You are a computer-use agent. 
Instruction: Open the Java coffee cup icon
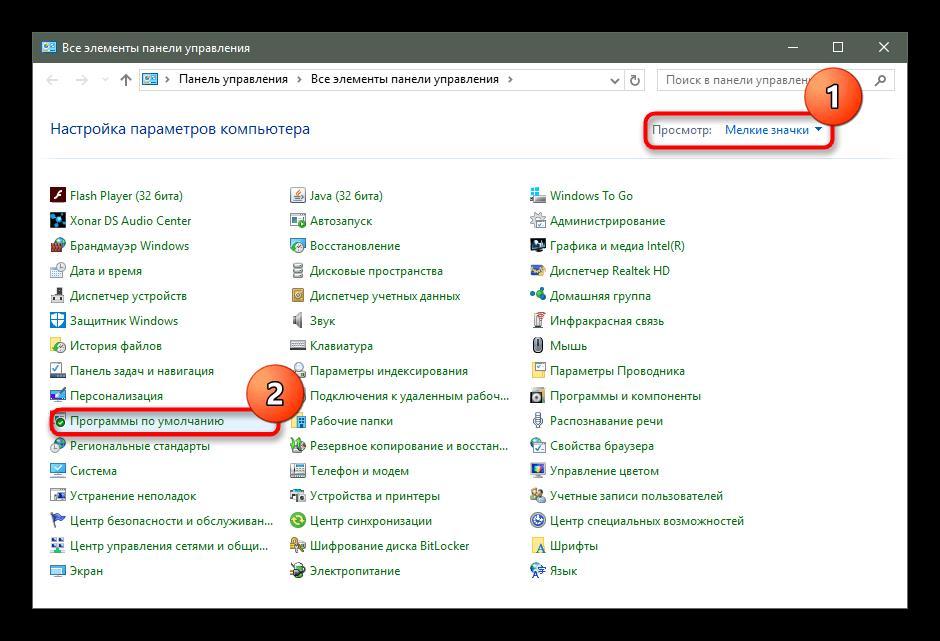point(297,195)
